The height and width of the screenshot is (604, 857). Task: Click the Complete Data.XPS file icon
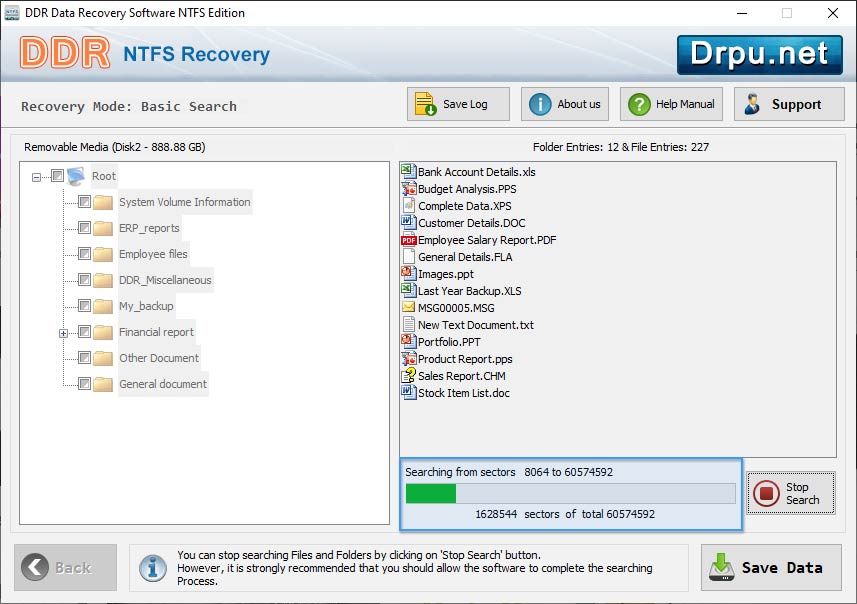click(409, 206)
